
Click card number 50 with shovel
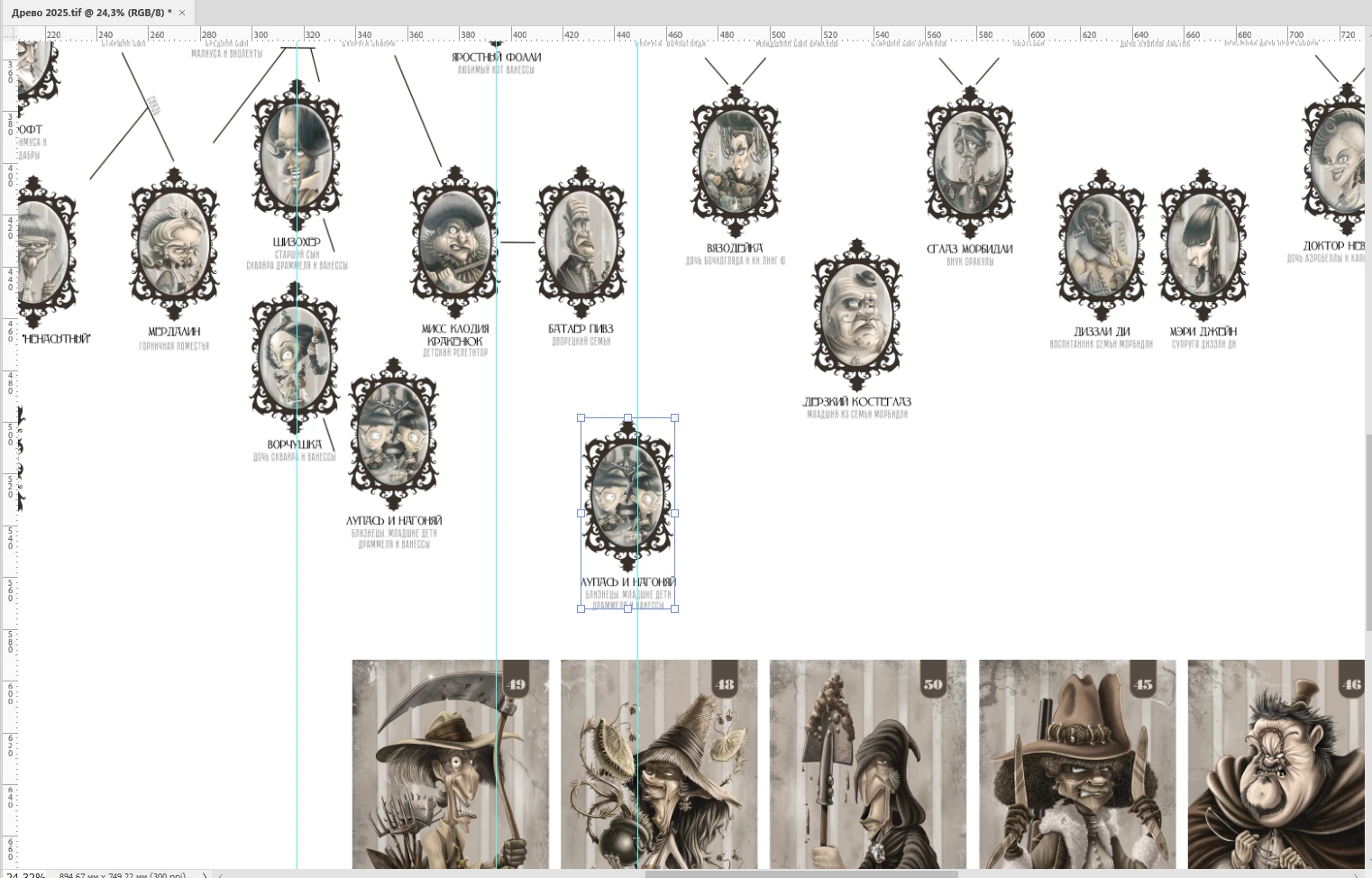point(868,764)
